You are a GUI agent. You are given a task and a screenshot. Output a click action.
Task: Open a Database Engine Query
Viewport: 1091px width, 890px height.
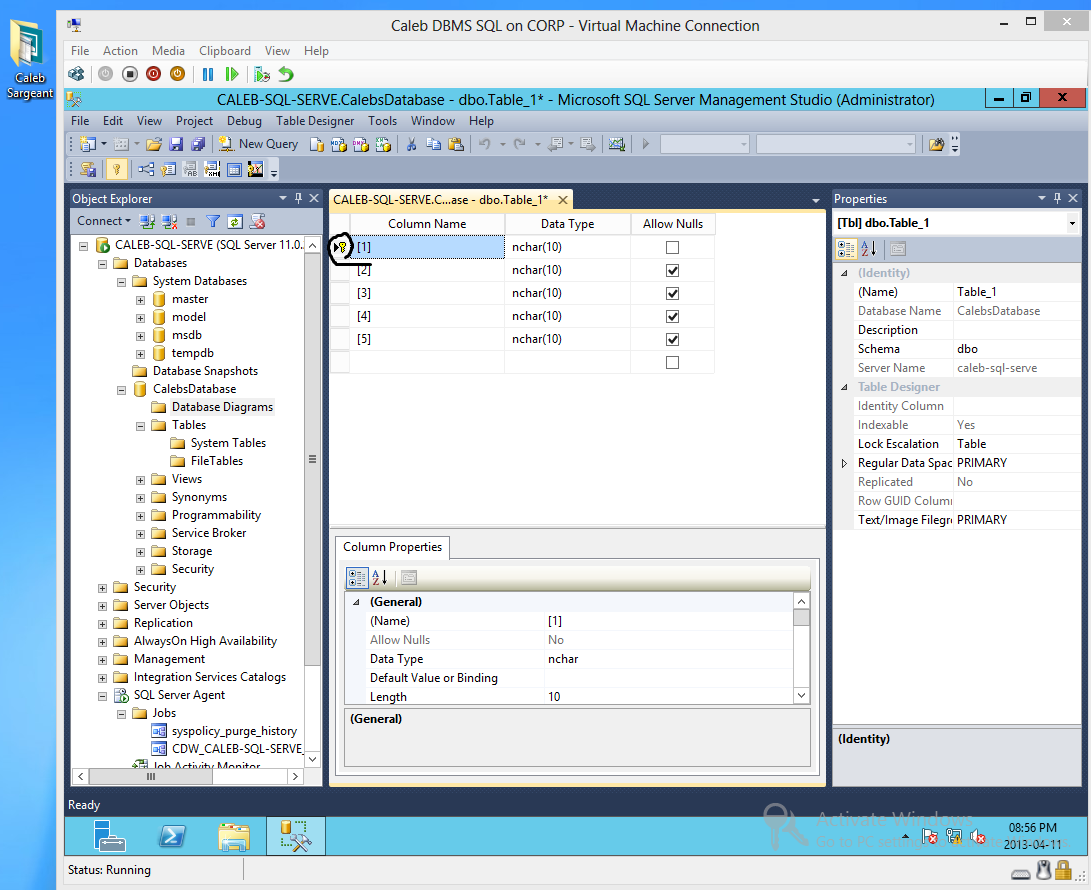(317, 144)
